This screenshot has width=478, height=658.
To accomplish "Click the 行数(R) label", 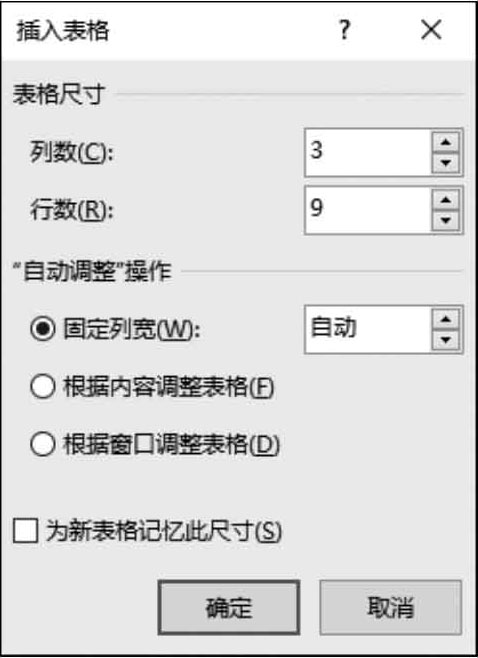I will tap(71, 210).
